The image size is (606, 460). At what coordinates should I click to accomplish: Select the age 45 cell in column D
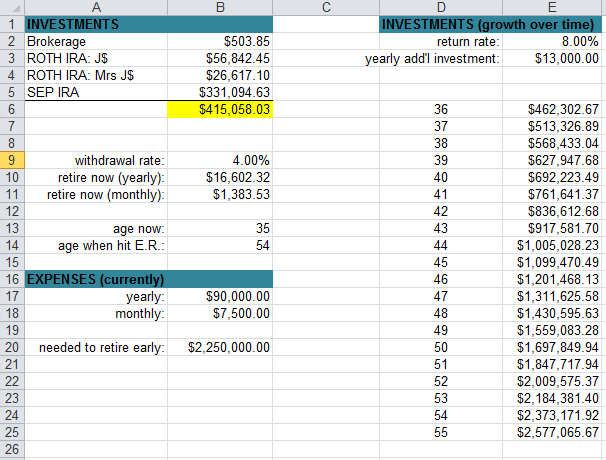[x=441, y=262]
